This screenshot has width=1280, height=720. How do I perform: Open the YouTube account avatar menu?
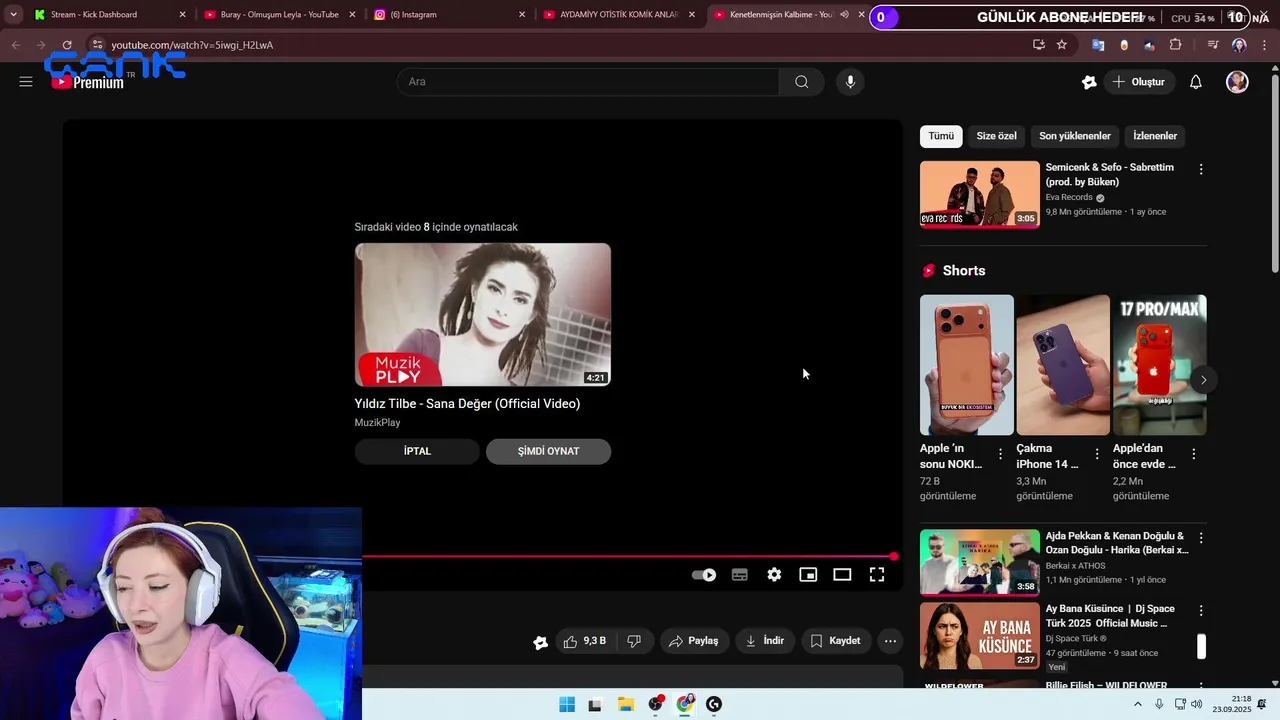pyautogui.click(x=1237, y=82)
